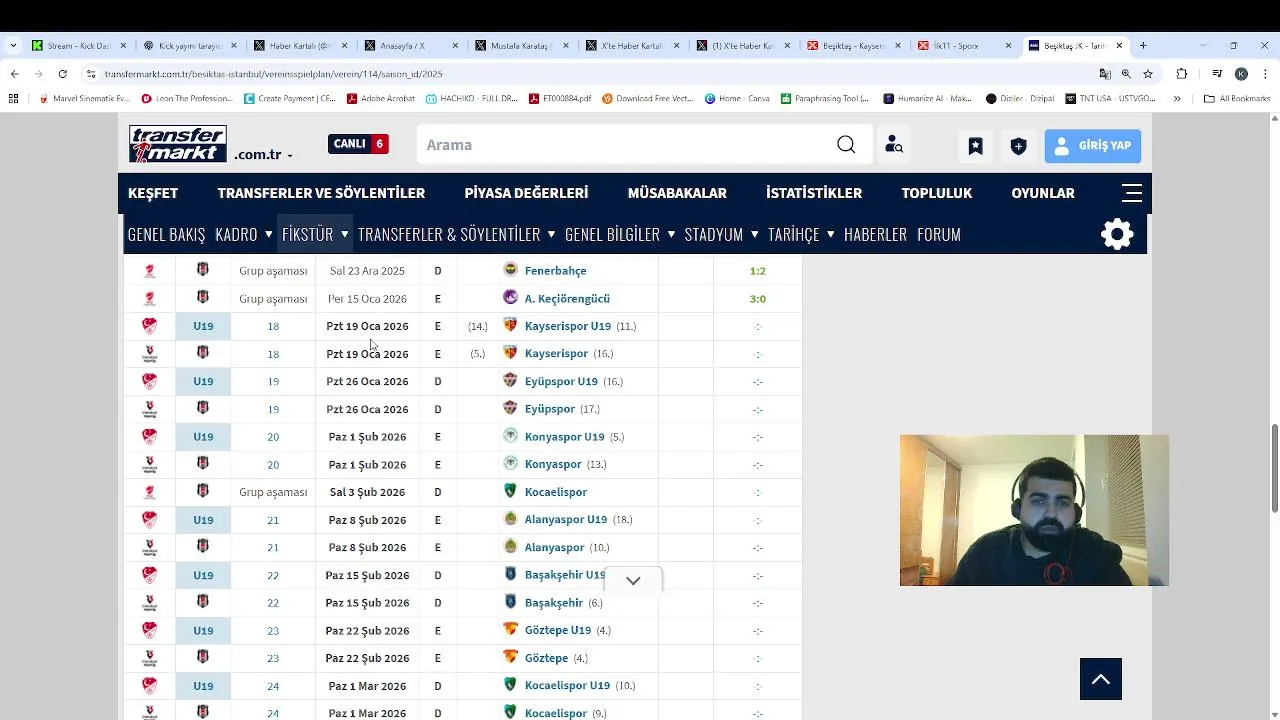Click the Kocaelispor team link
The width and height of the screenshot is (1280, 720).
click(x=556, y=492)
